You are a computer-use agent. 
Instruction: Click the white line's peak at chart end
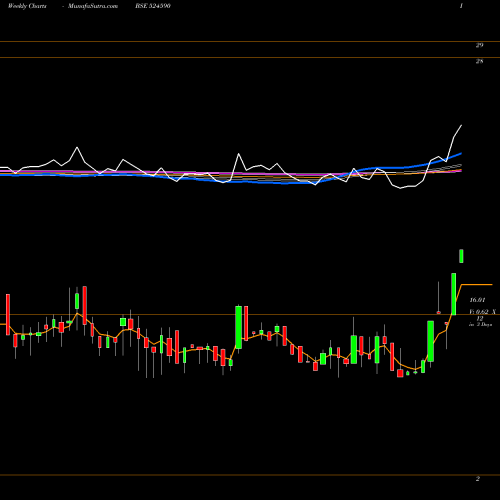point(461,126)
